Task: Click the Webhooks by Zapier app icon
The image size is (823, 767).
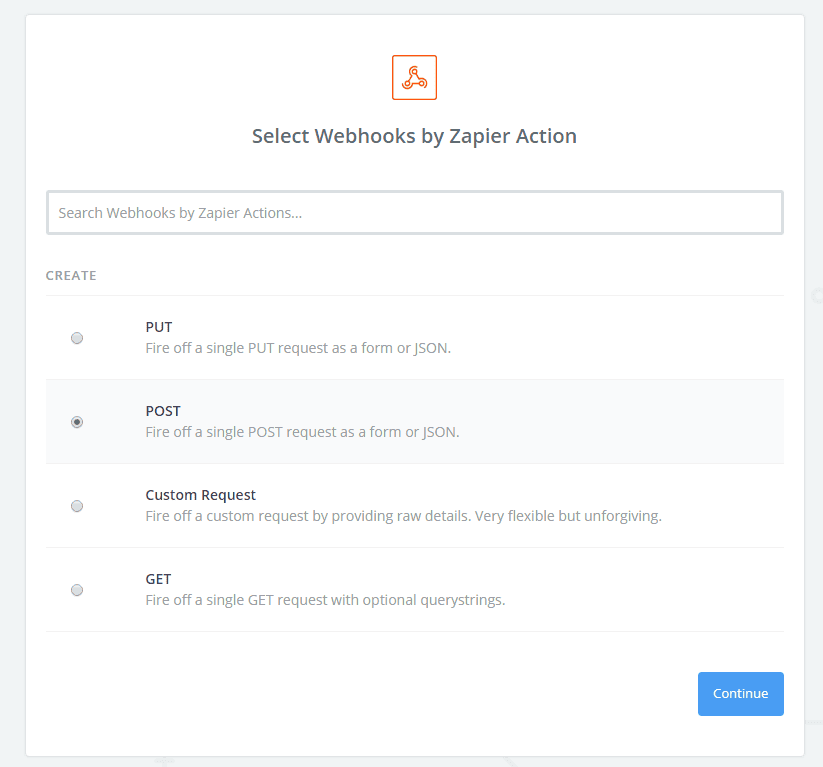Action: [x=413, y=76]
